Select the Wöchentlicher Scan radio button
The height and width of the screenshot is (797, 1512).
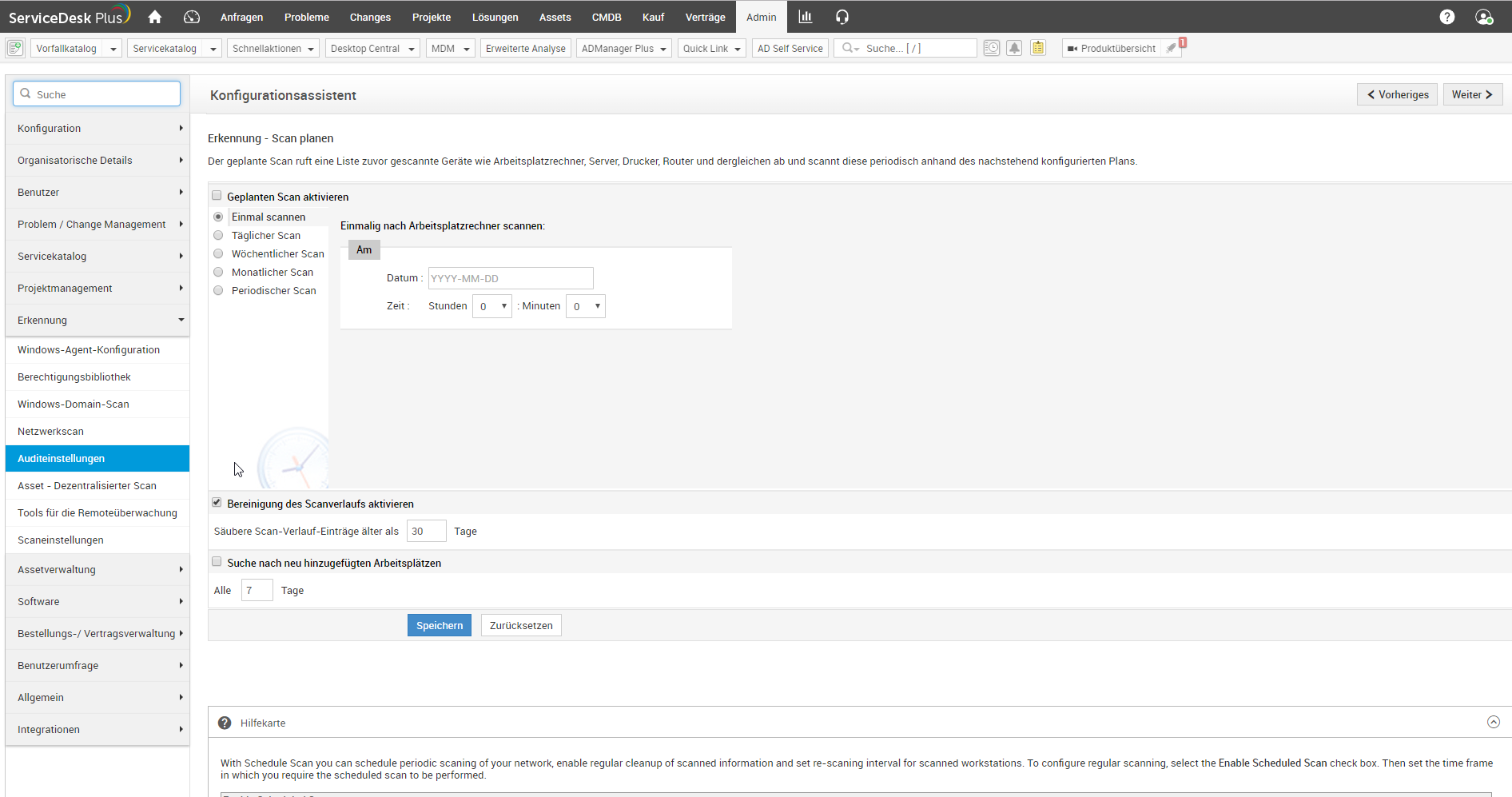[218, 253]
